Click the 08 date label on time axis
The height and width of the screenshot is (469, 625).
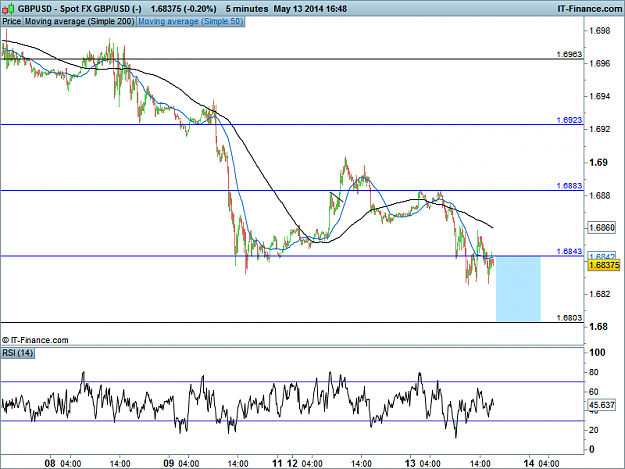coord(50,463)
